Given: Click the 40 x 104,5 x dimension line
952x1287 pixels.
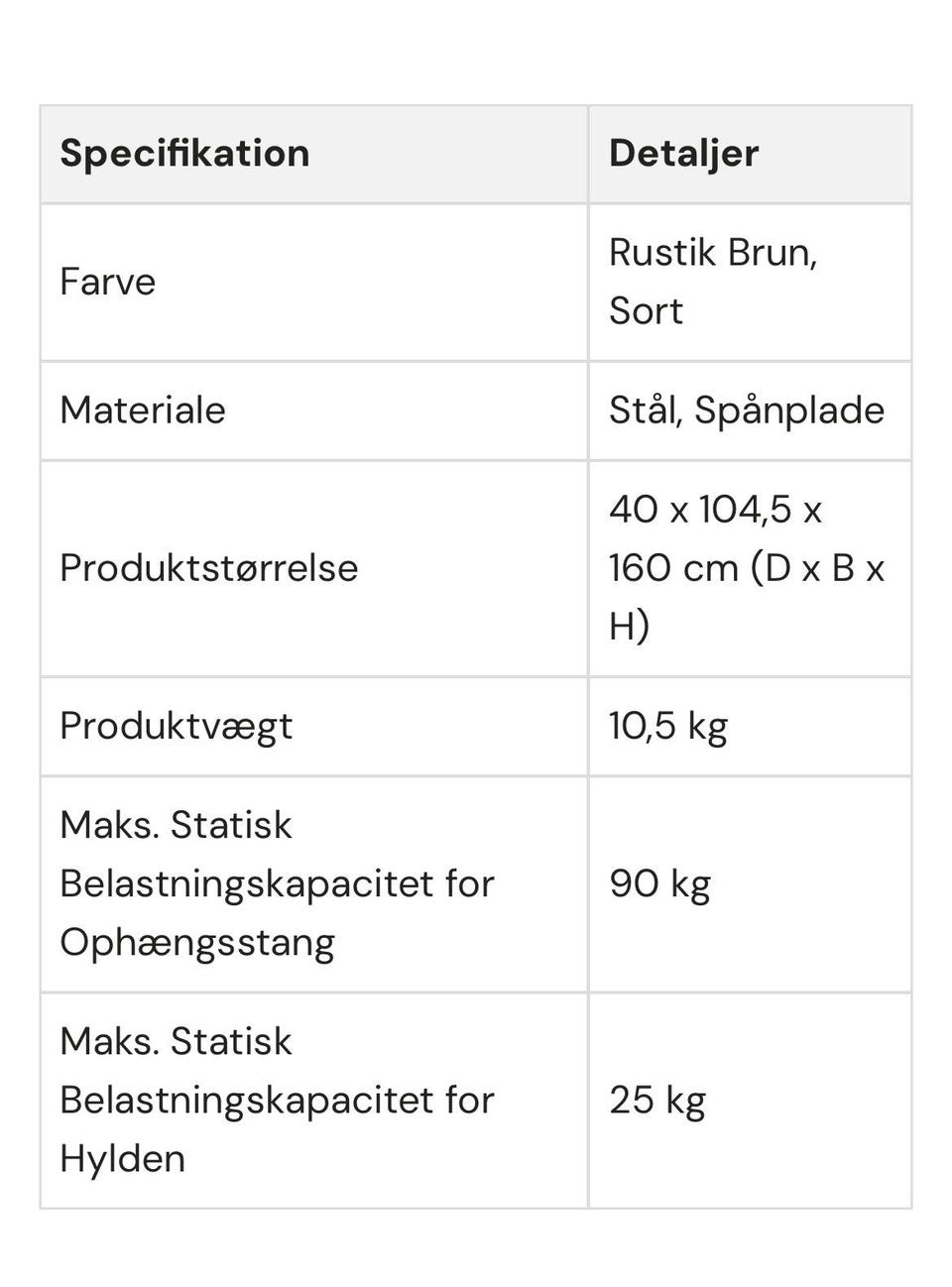Looking at the screenshot, I should (715, 510).
